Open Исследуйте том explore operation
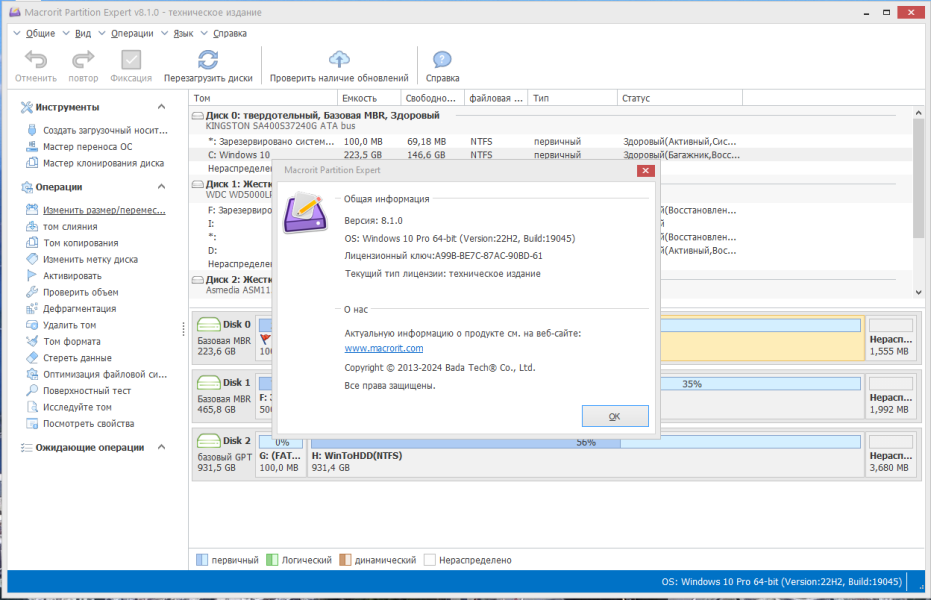This screenshot has height=600, width=931. [69, 407]
